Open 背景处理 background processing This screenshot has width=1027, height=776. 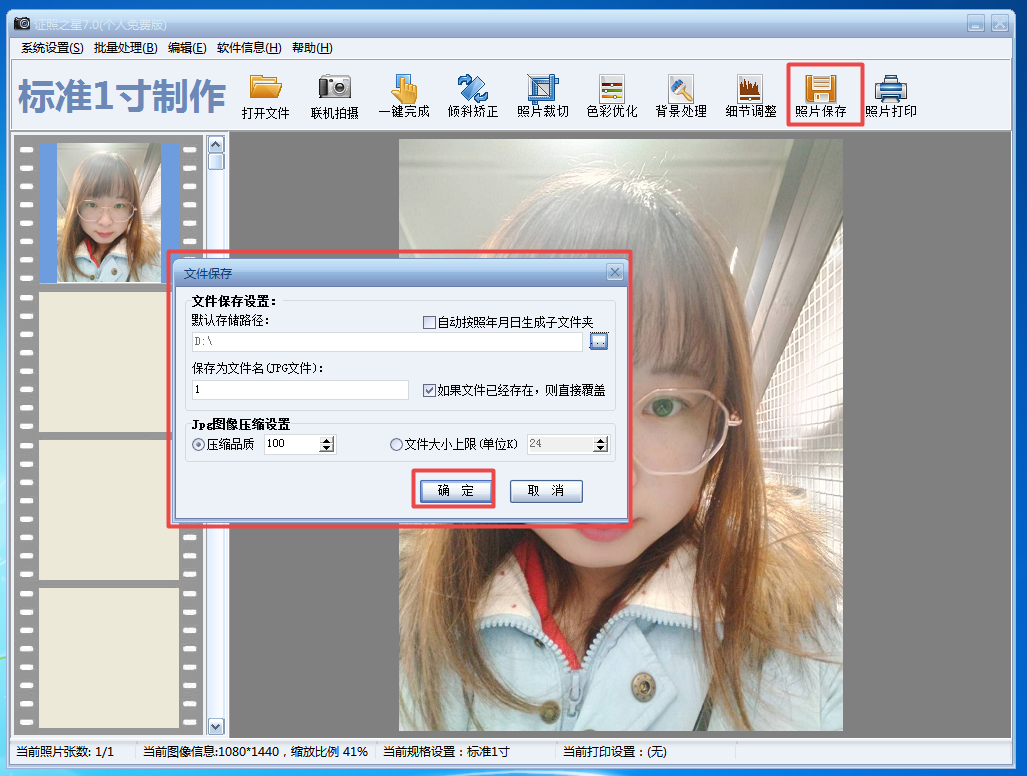(681, 96)
